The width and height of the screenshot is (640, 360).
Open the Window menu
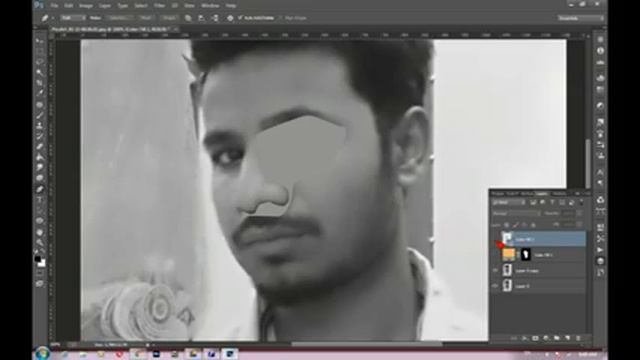click(x=210, y=6)
